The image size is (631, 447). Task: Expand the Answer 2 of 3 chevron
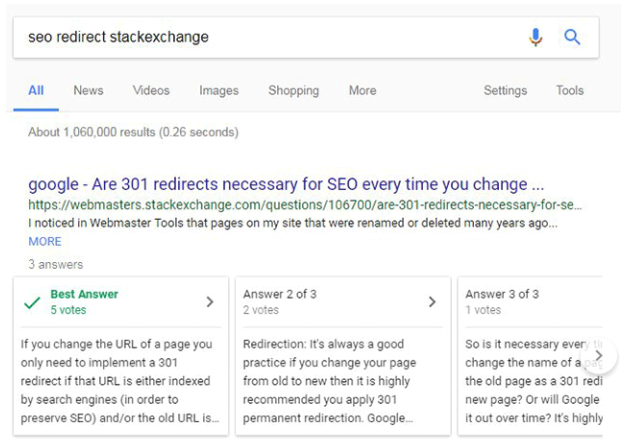click(x=432, y=302)
